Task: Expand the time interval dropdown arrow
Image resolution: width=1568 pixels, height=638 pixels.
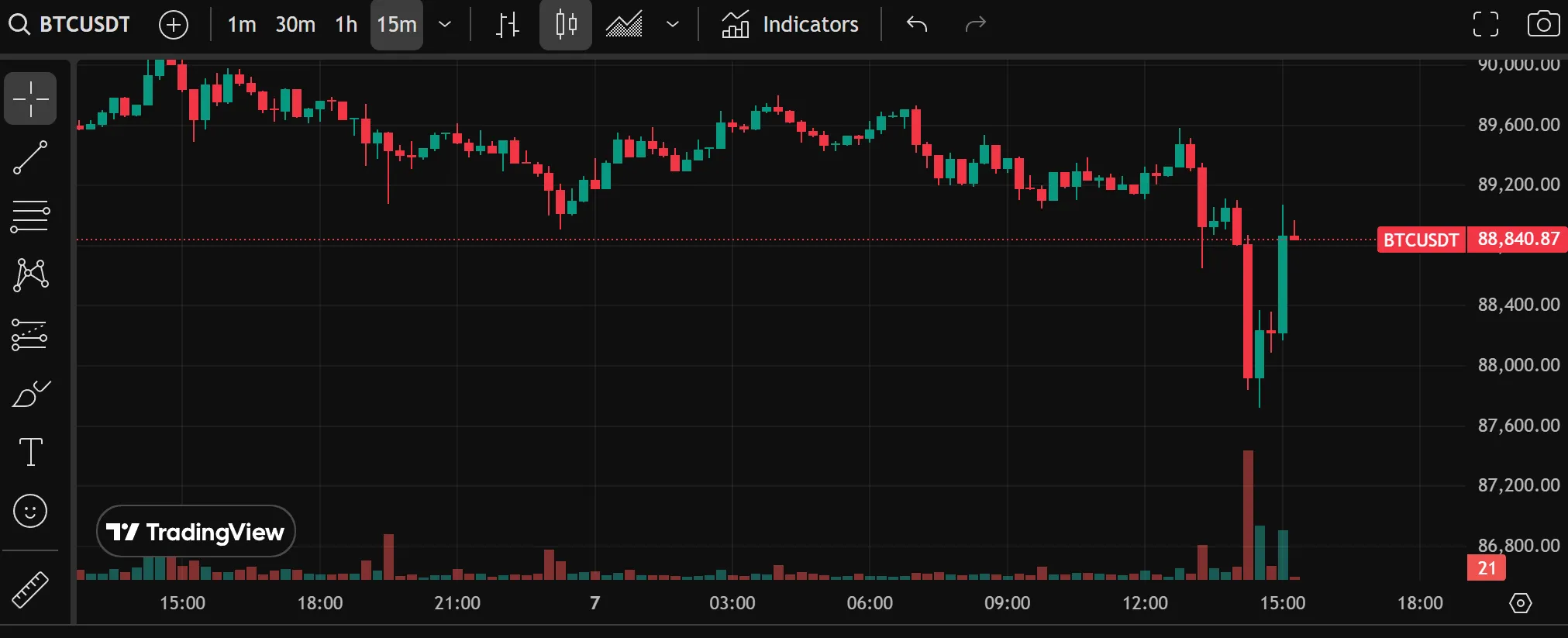Action: click(445, 25)
